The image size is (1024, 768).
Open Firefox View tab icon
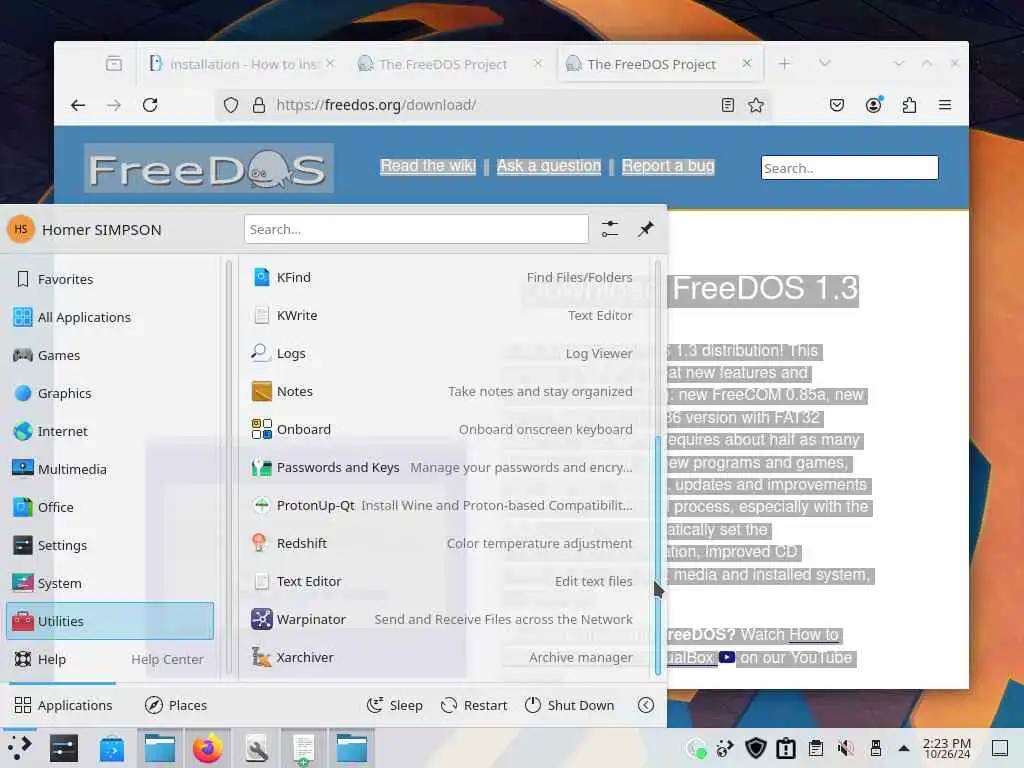[114, 64]
